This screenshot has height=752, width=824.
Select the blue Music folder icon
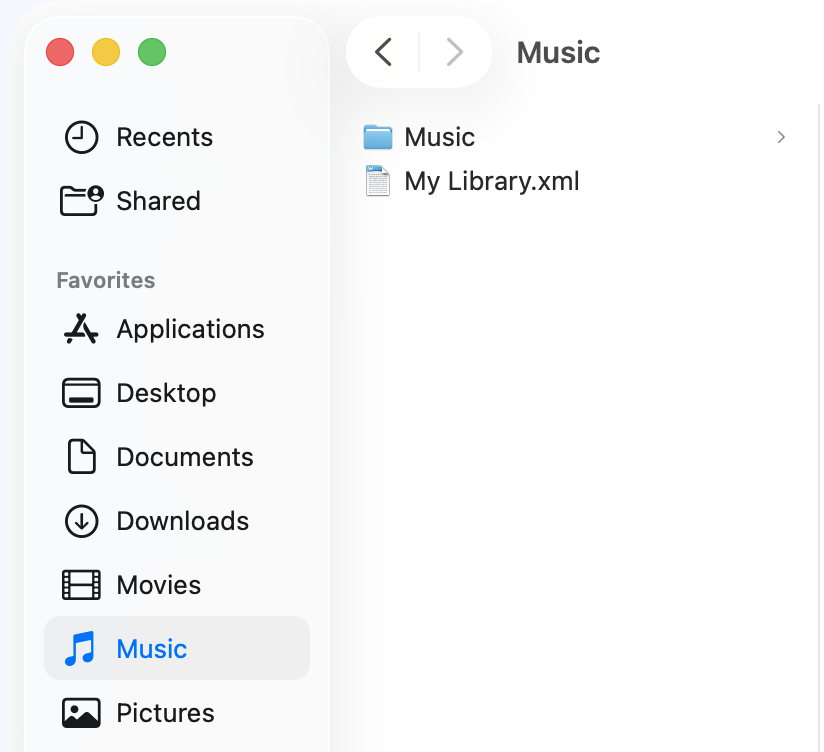pos(377,137)
